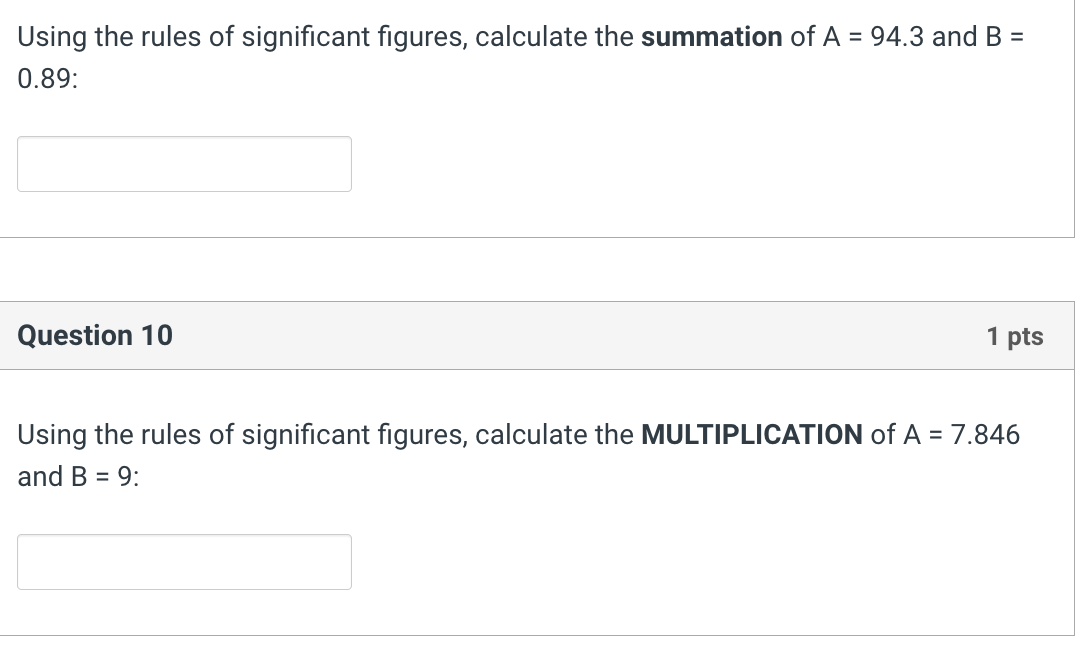Click the Question 10 title text

click(x=95, y=336)
